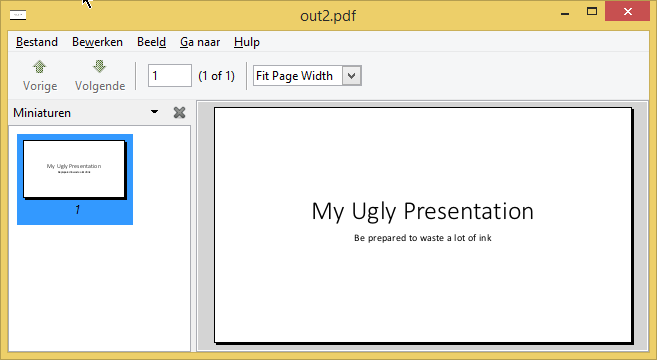Open the Ga naar menu
The height and width of the screenshot is (360, 657).
(200, 42)
